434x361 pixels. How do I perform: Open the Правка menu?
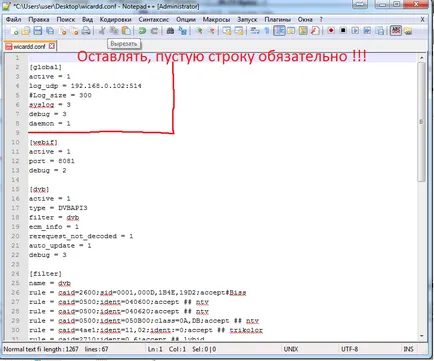click(39, 19)
